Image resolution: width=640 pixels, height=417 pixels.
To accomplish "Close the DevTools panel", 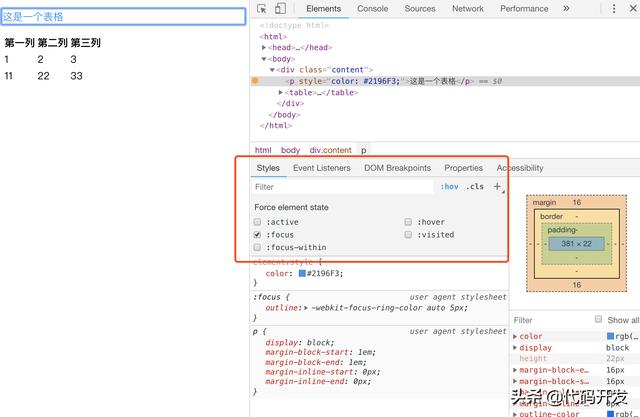I will [x=633, y=8].
